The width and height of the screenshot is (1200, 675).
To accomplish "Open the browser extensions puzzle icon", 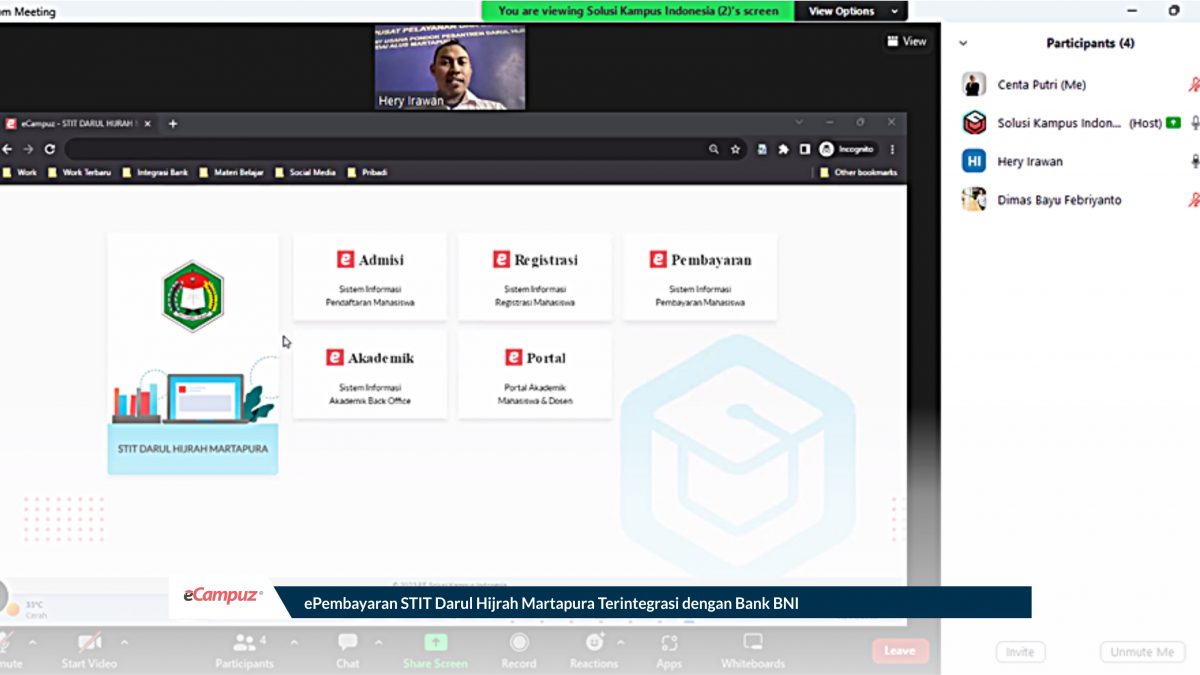I will pos(783,149).
